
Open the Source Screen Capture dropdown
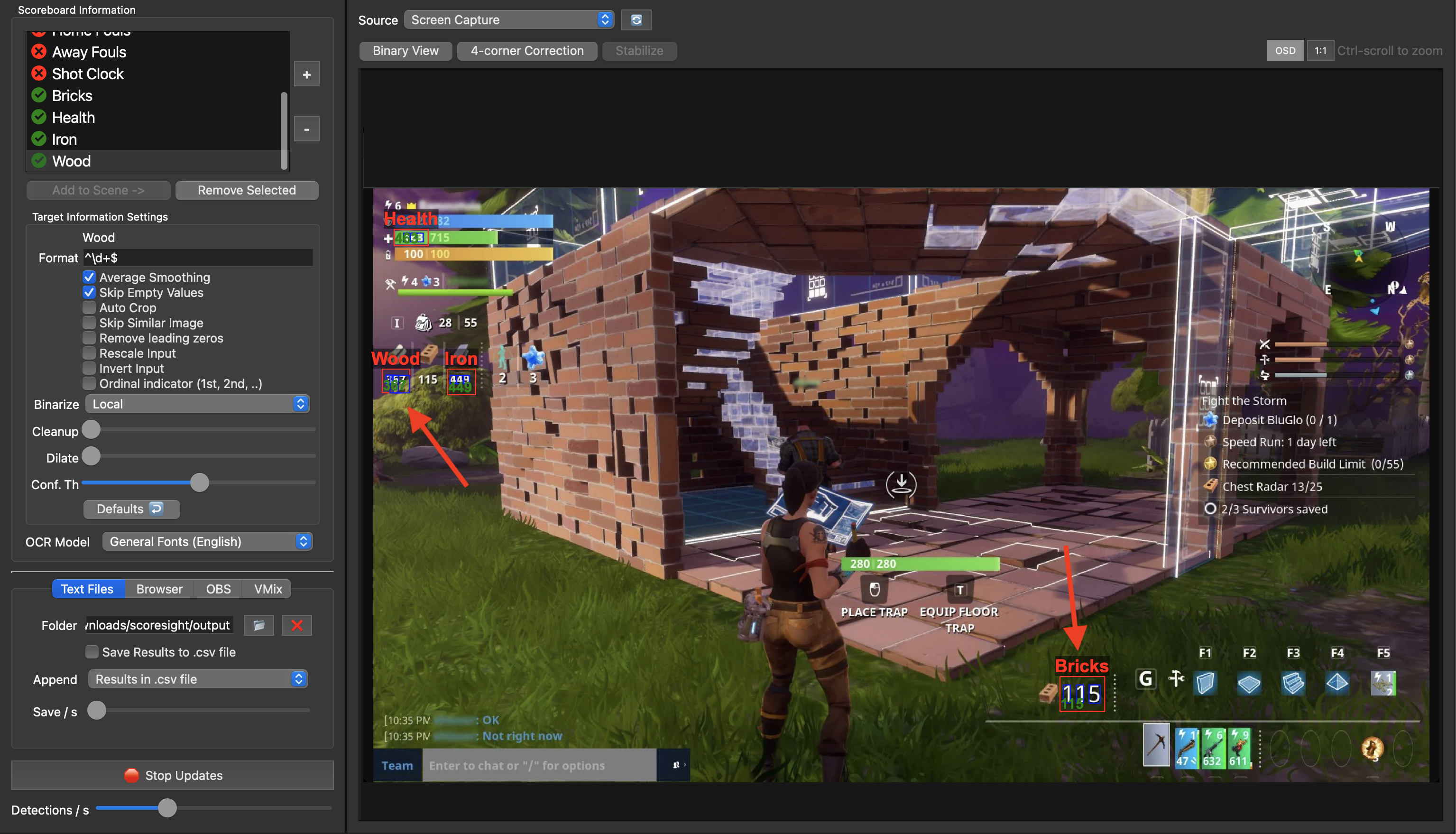click(x=508, y=20)
